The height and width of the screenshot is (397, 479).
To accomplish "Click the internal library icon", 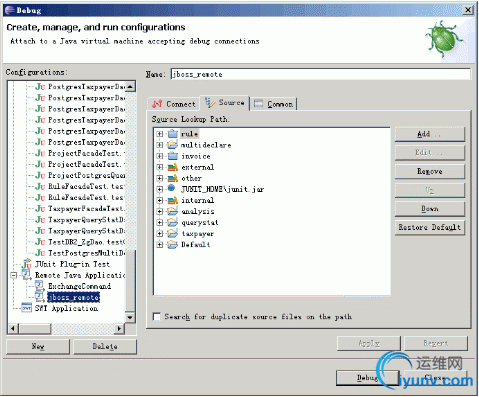I will pos(173,200).
